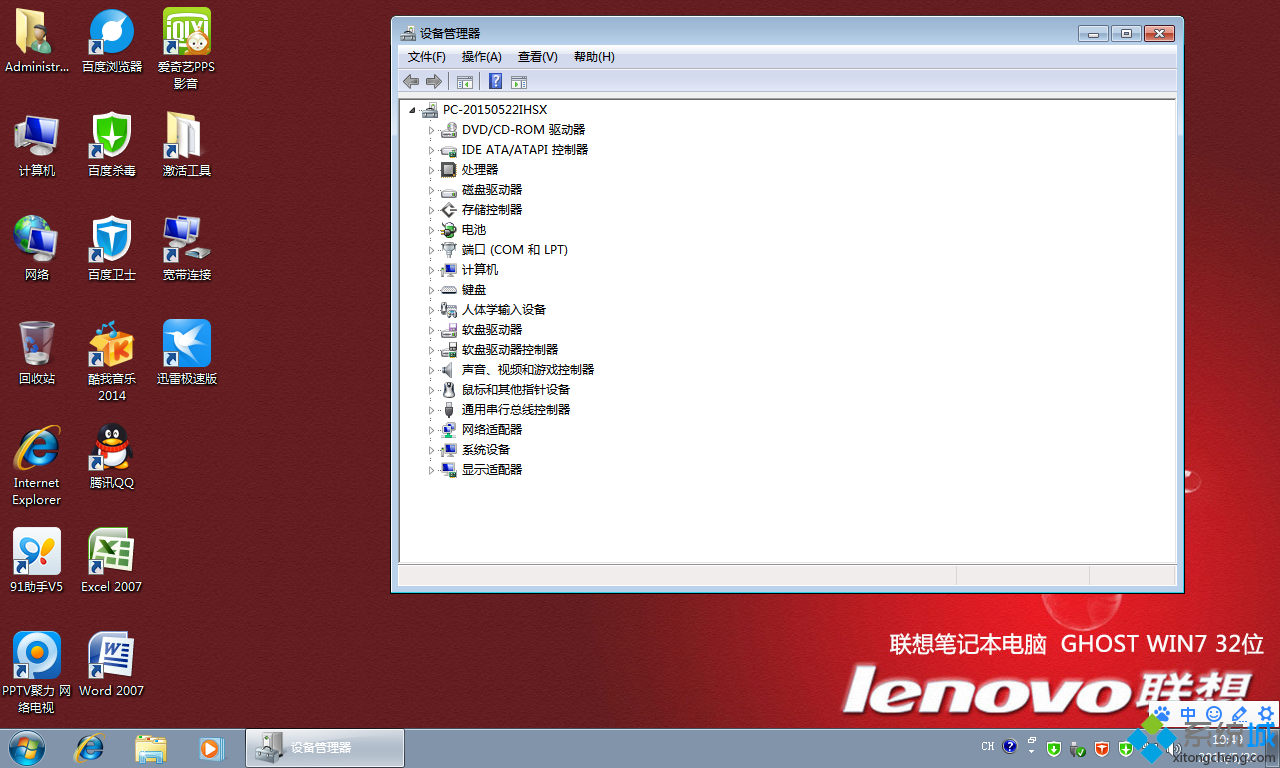
Task: Select the back navigation arrow in Device Manager
Action: tap(410, 81)
